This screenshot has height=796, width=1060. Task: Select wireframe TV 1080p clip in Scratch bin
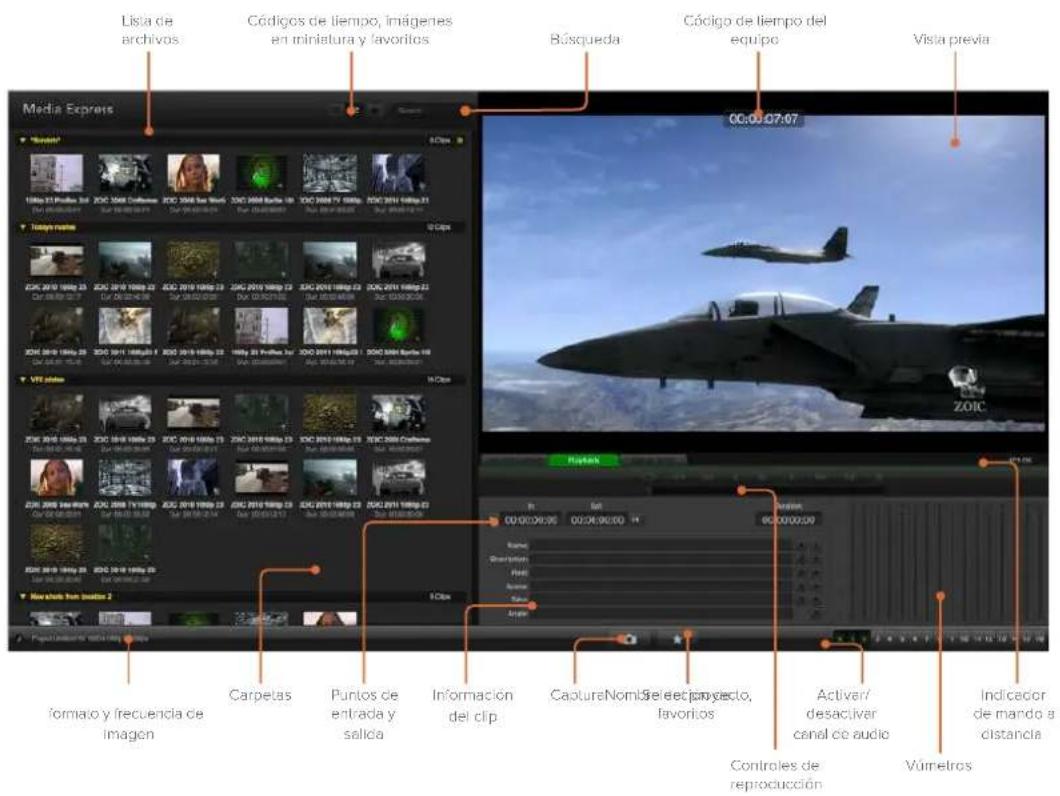pyautogui.click(x=330, y=173)
